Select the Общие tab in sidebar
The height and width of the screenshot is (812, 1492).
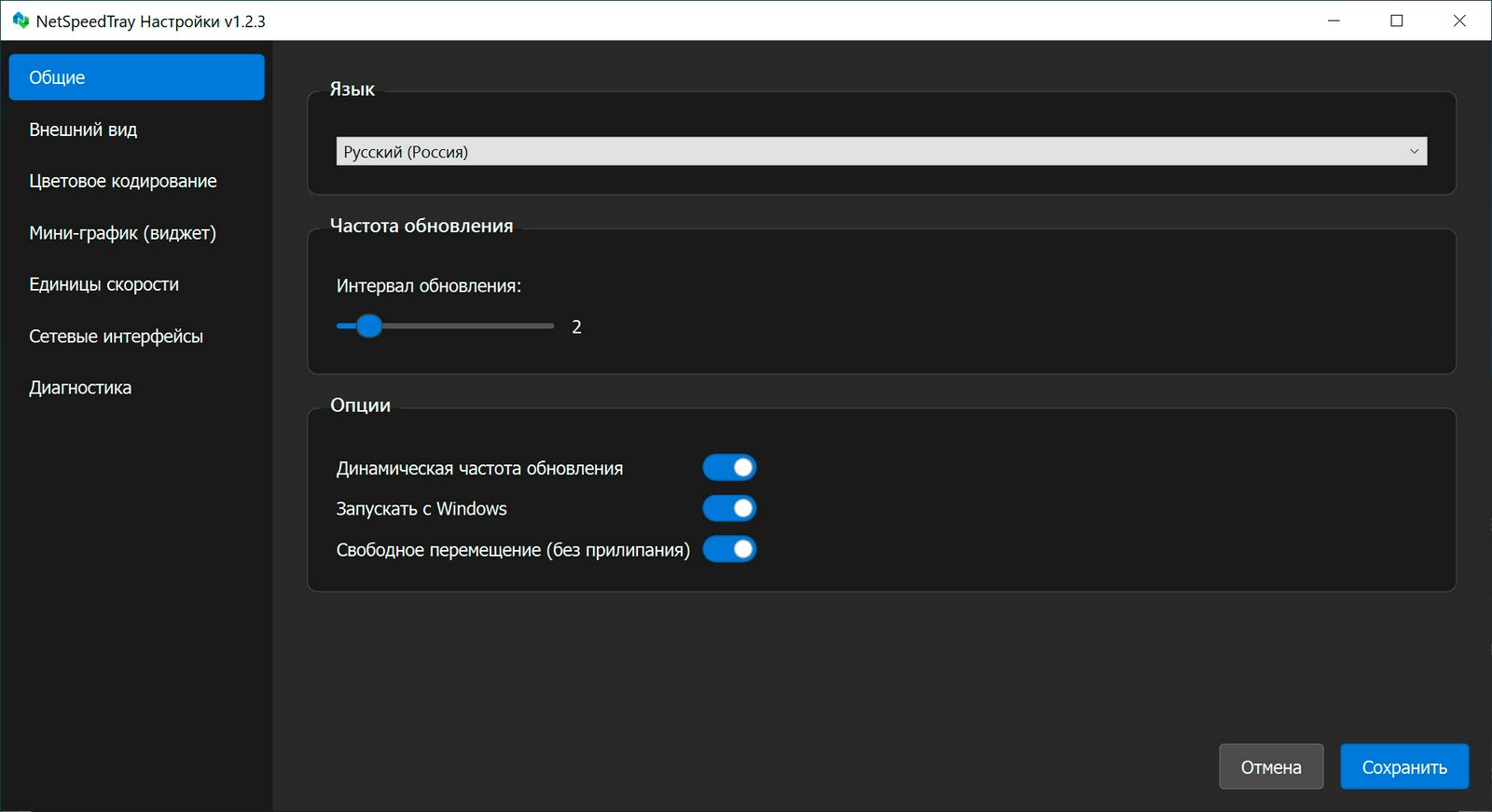[136, 77]
